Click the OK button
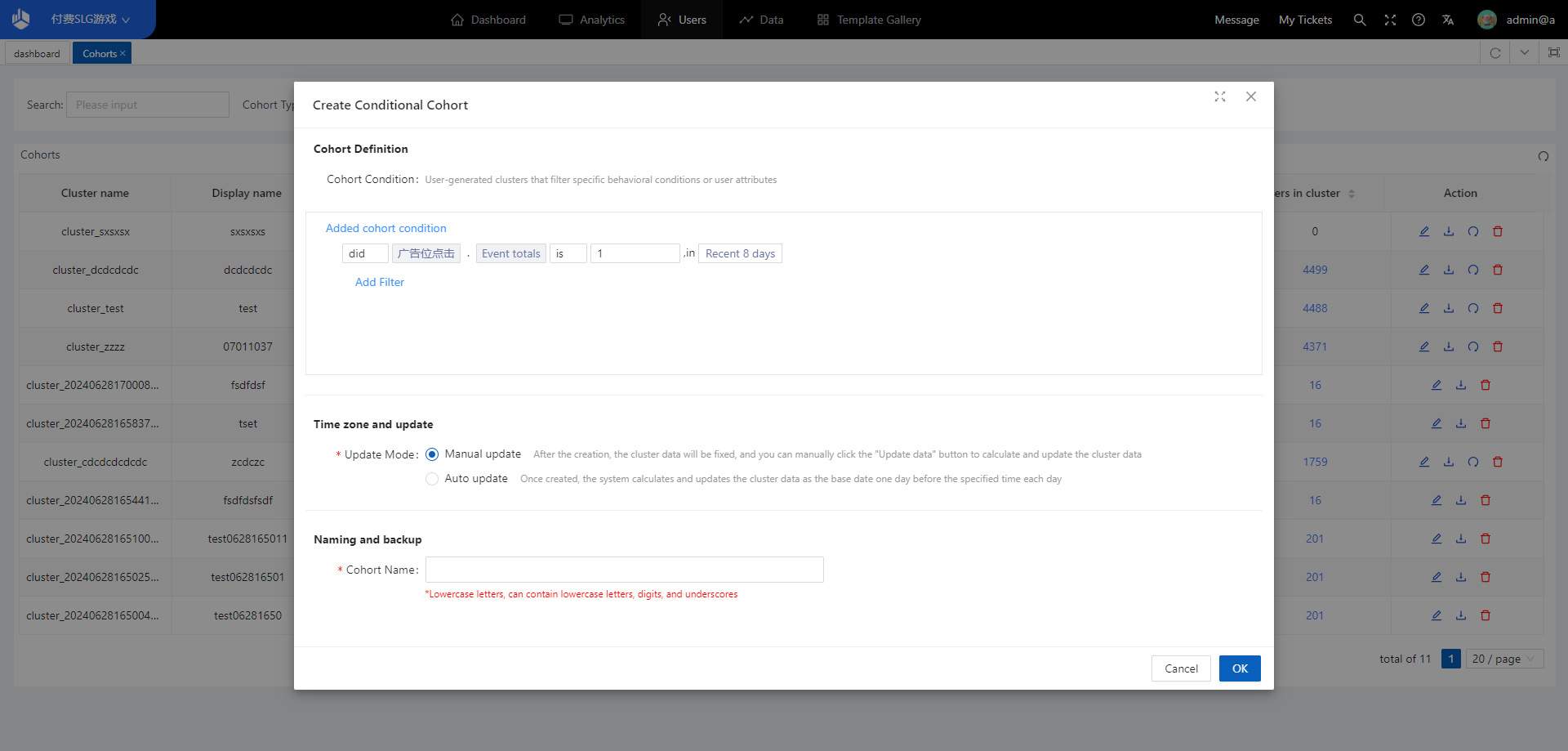The width and height of the screenshot is (1568, 751). point(1240,668)
